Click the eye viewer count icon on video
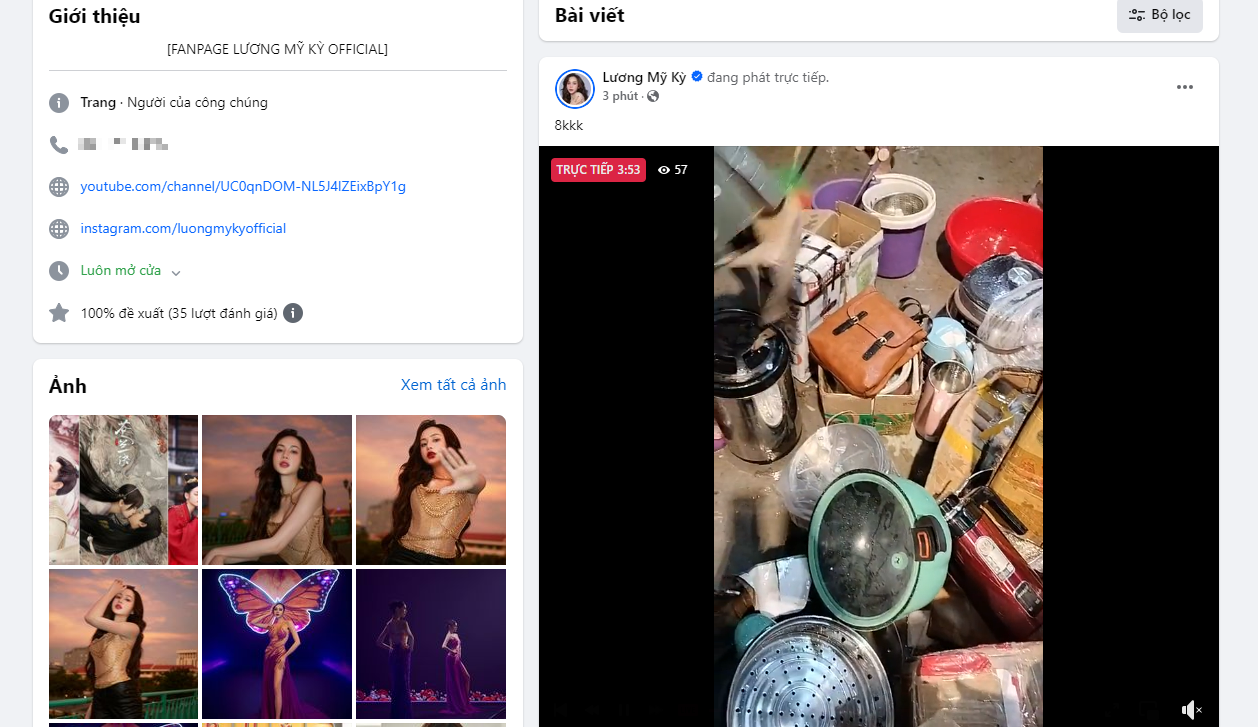Image resolution: width=1258 pixels, height=727 pixels. click(663, 170)
